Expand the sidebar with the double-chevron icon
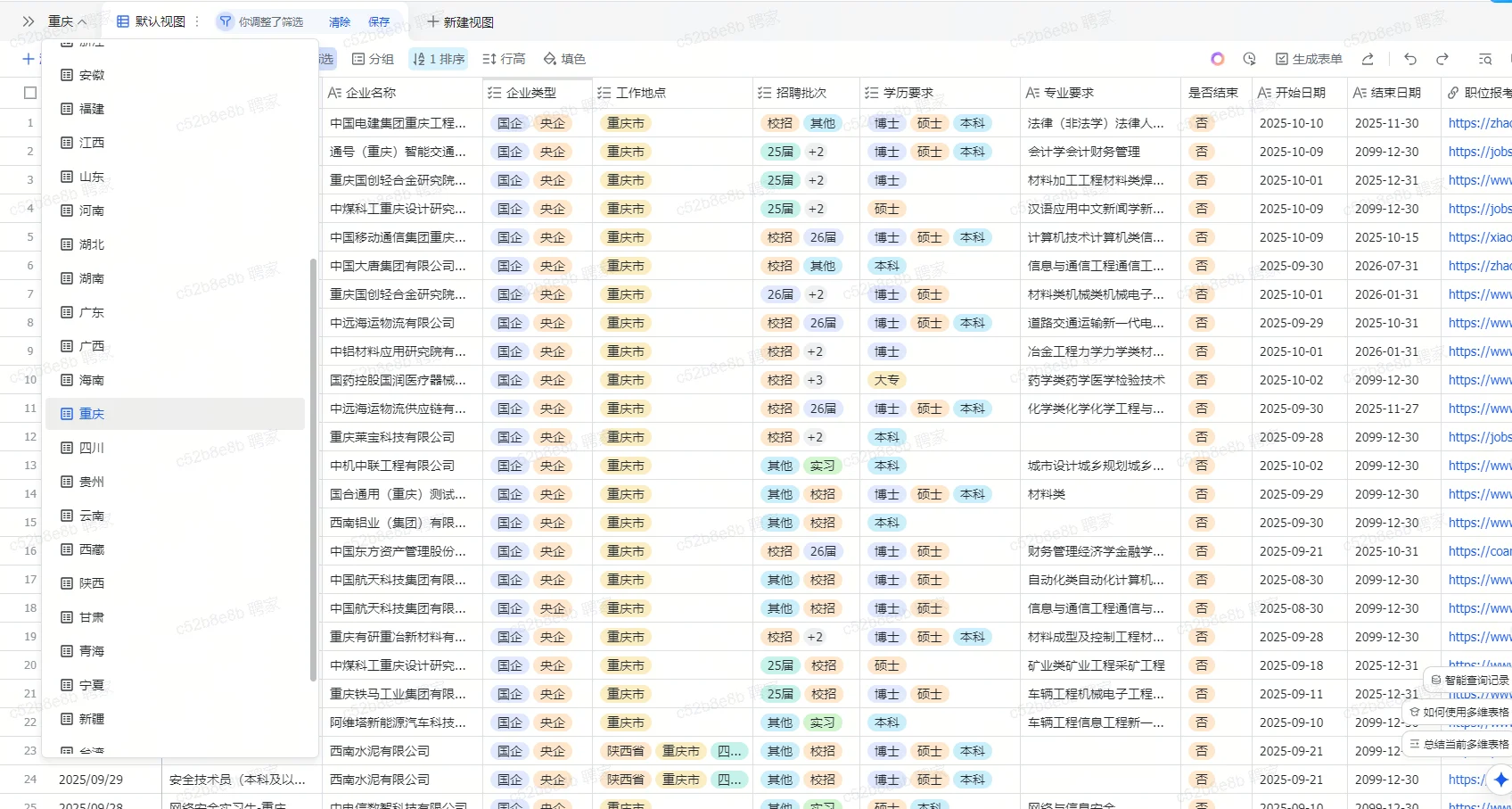The width and height of the screenshot is (1512, 809). (x=26, y=21)
